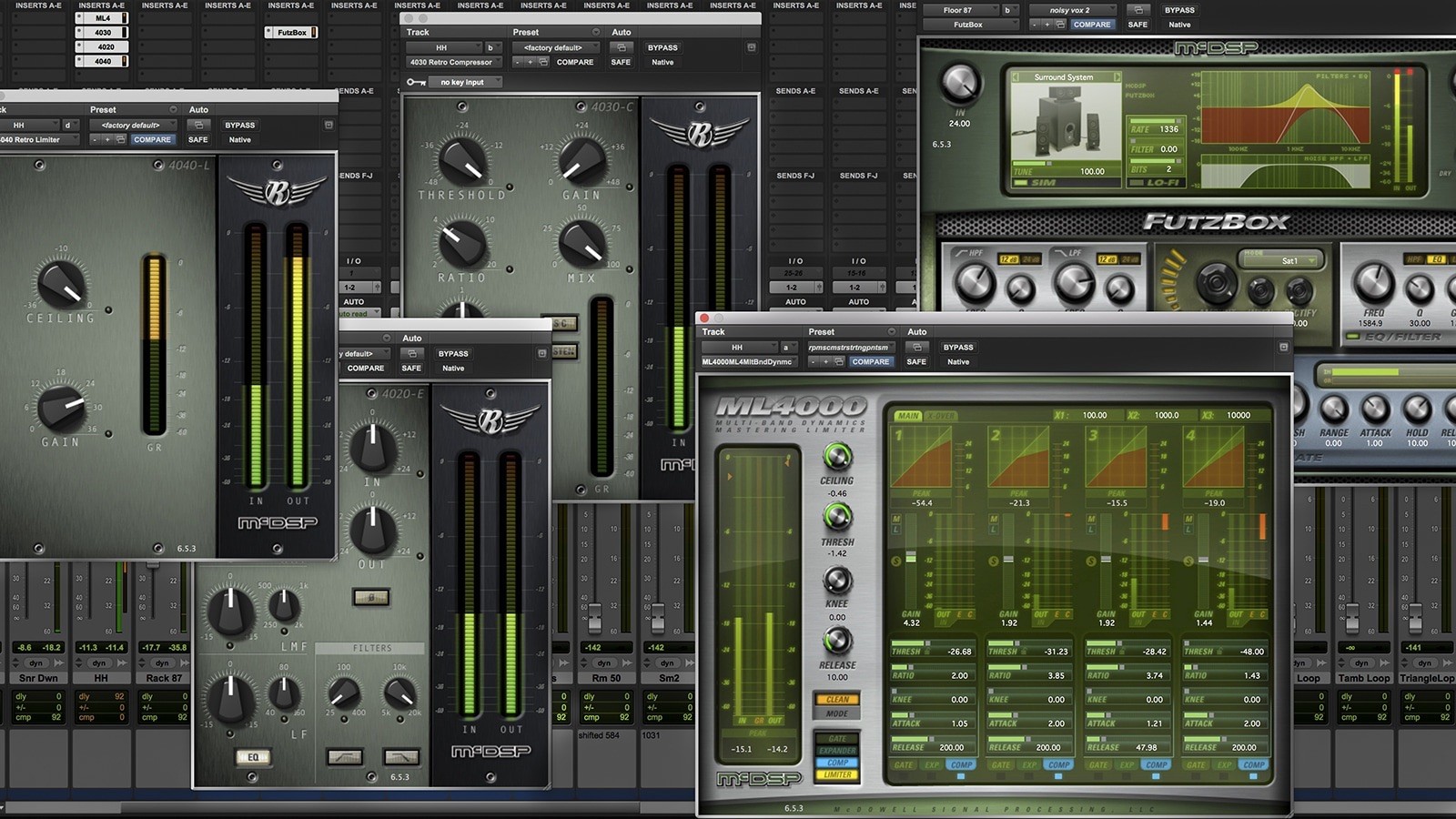The image size is (1456, 819).
Task: Click the 4020-E LF gain knob
Action: tap(231, 699)
